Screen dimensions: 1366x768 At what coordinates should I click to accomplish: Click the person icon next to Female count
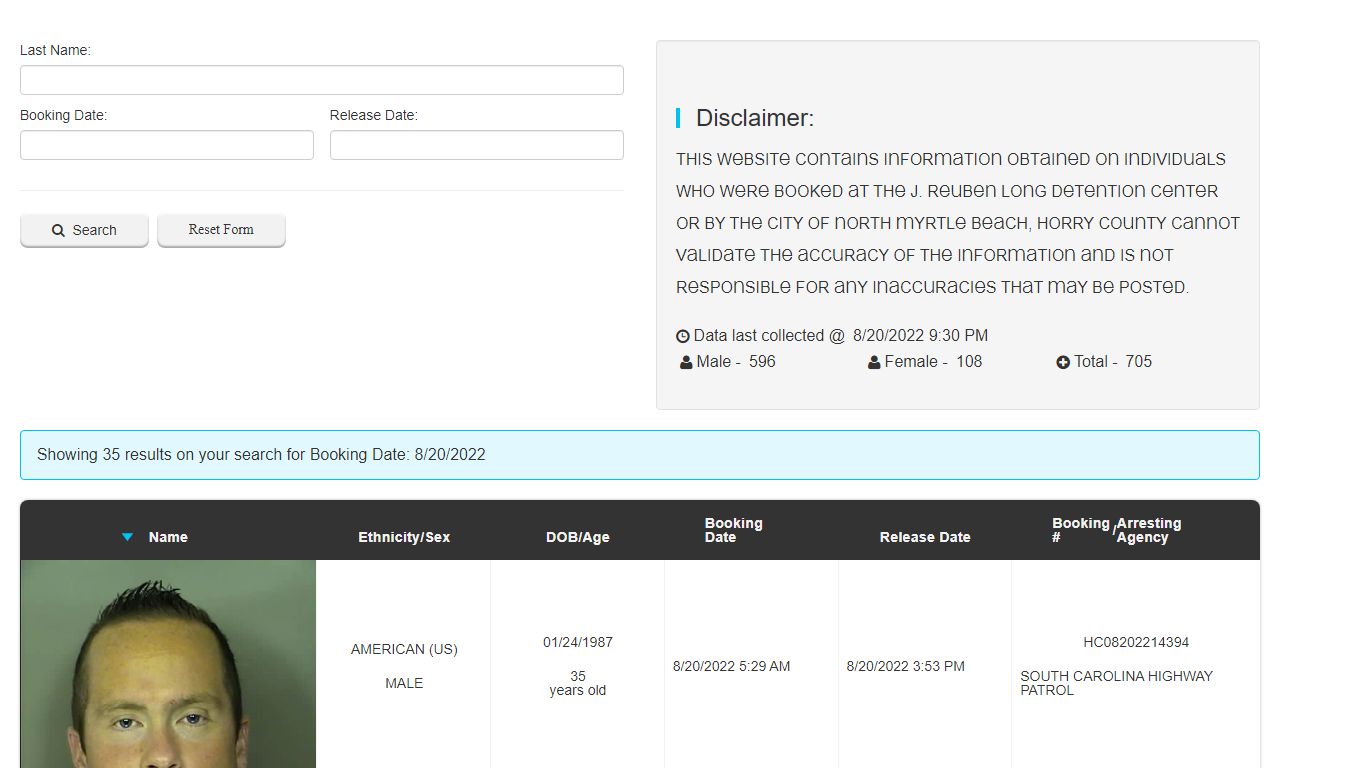874,362
